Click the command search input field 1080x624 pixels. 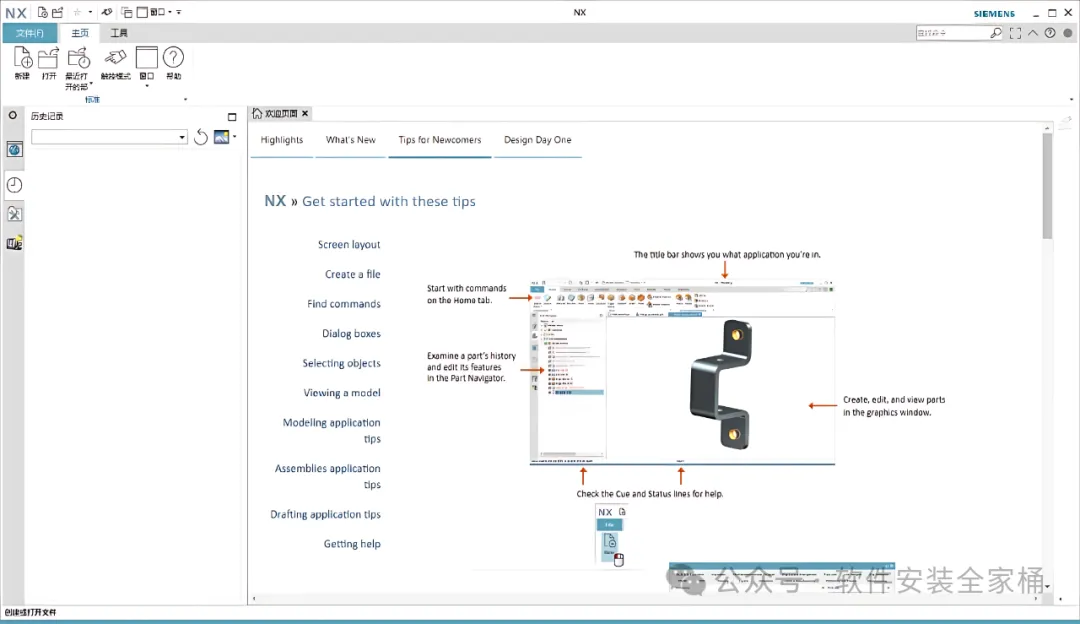(x=953, y=33)
